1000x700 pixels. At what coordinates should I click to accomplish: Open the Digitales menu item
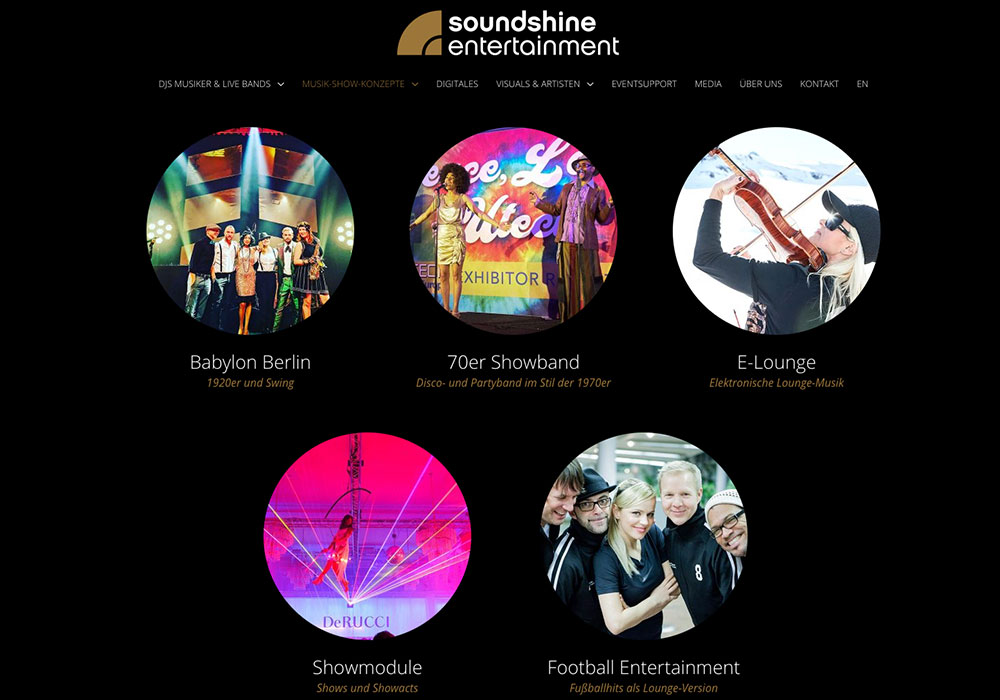coord(457,84)
